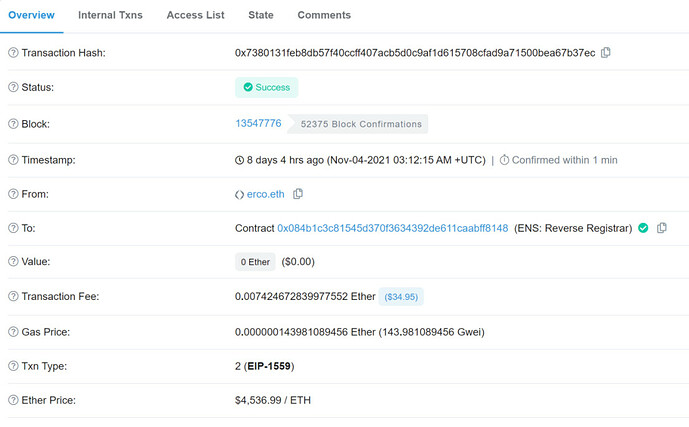Click the help icon beside Transaction Hash
This screenshot has width=689, height=427.
point(13,53)
